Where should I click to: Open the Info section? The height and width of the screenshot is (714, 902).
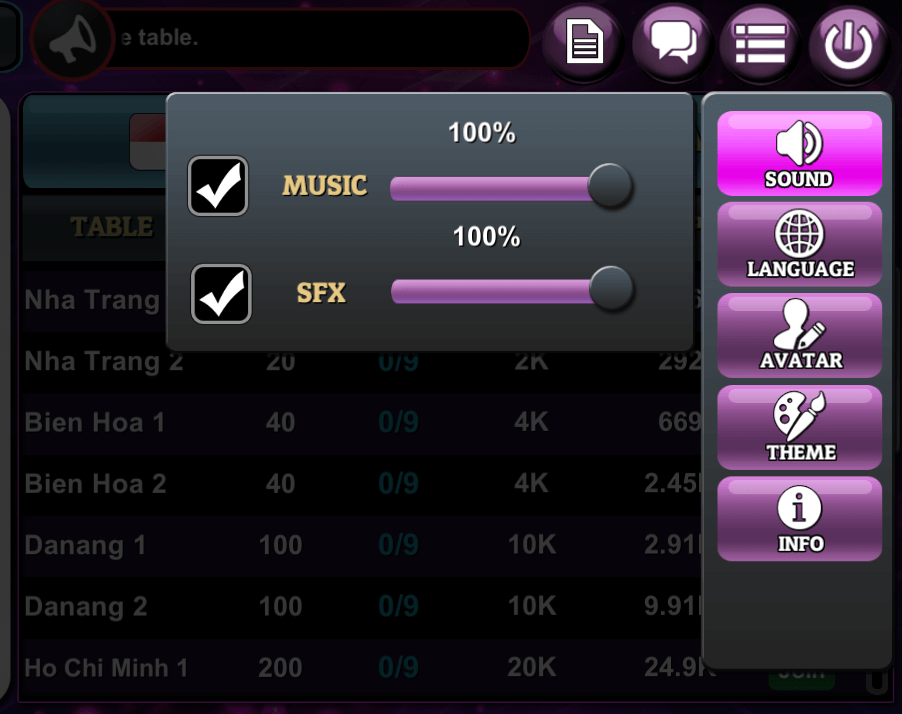(x=799, y=519)
